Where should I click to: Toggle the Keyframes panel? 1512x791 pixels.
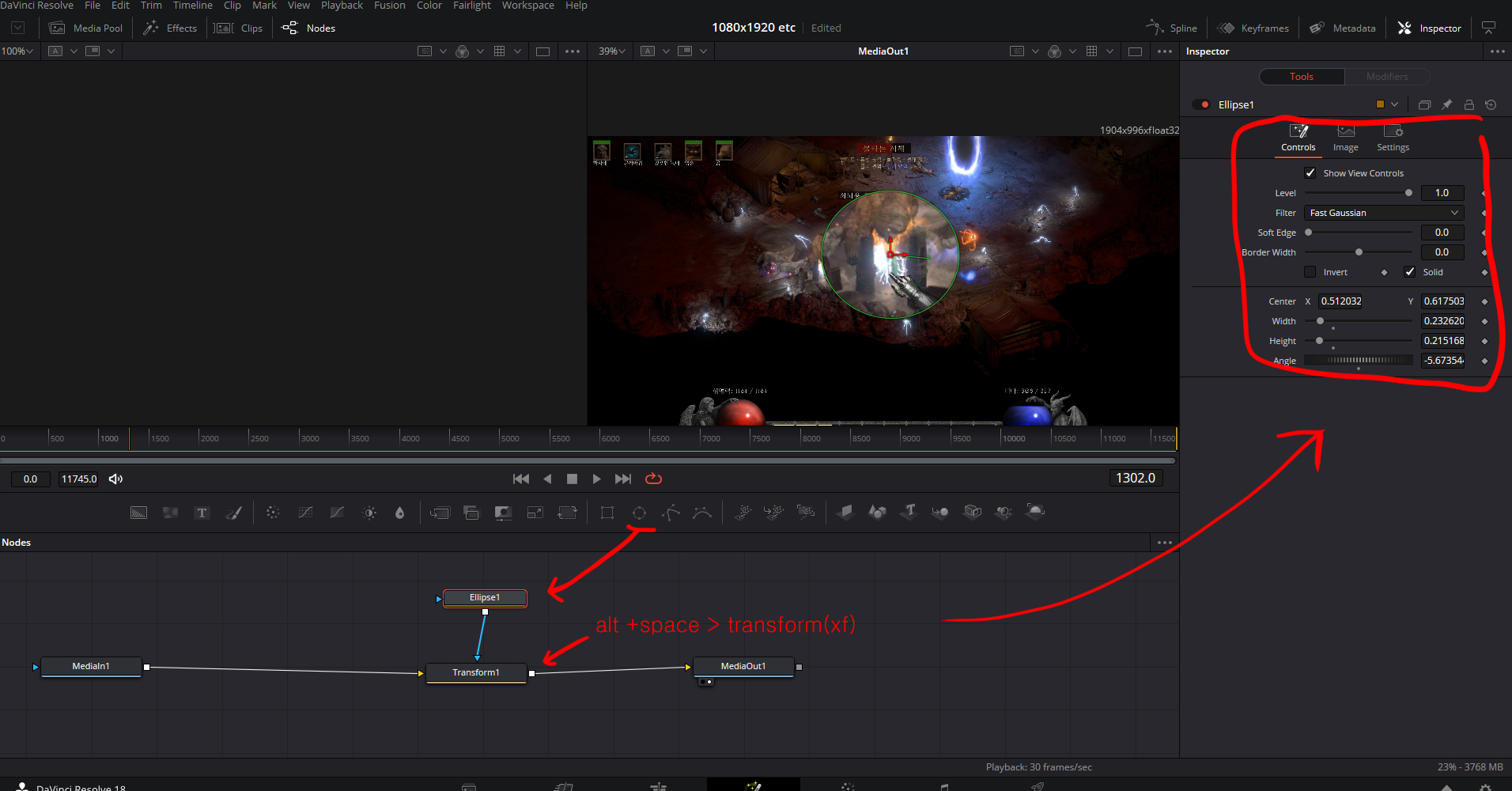1253,28
